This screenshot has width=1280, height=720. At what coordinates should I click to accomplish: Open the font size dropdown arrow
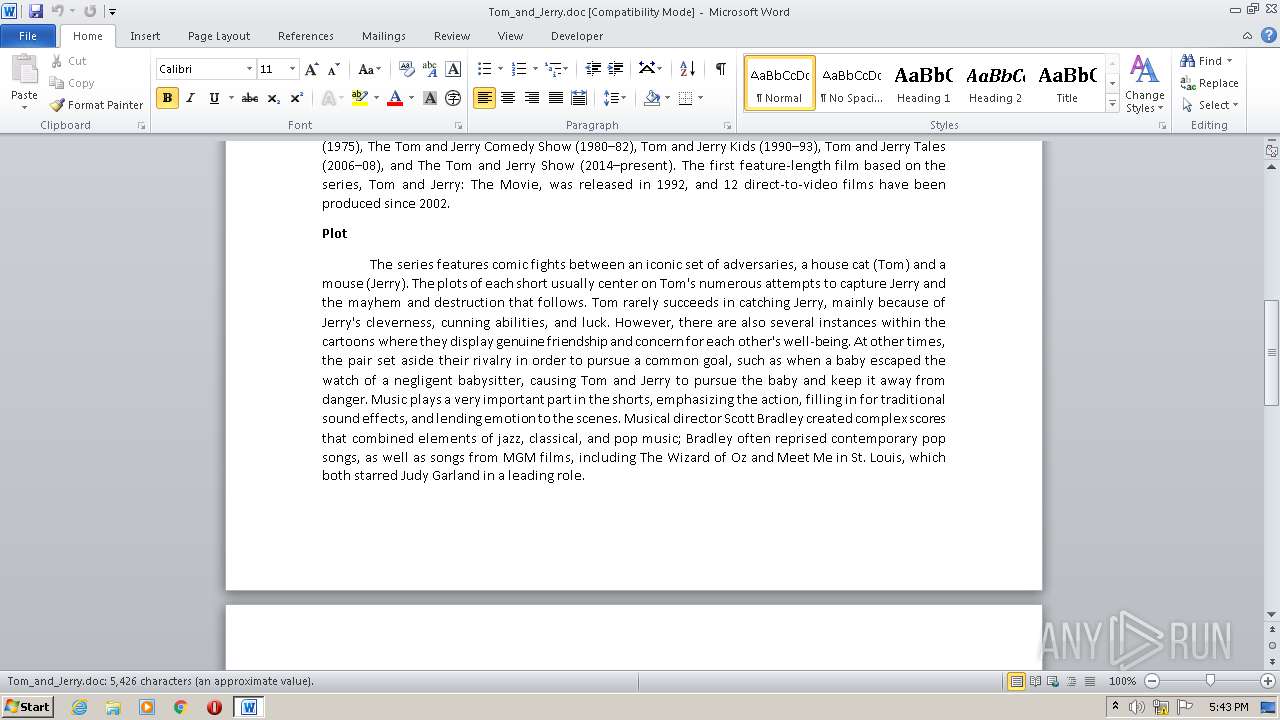(292, 69)
